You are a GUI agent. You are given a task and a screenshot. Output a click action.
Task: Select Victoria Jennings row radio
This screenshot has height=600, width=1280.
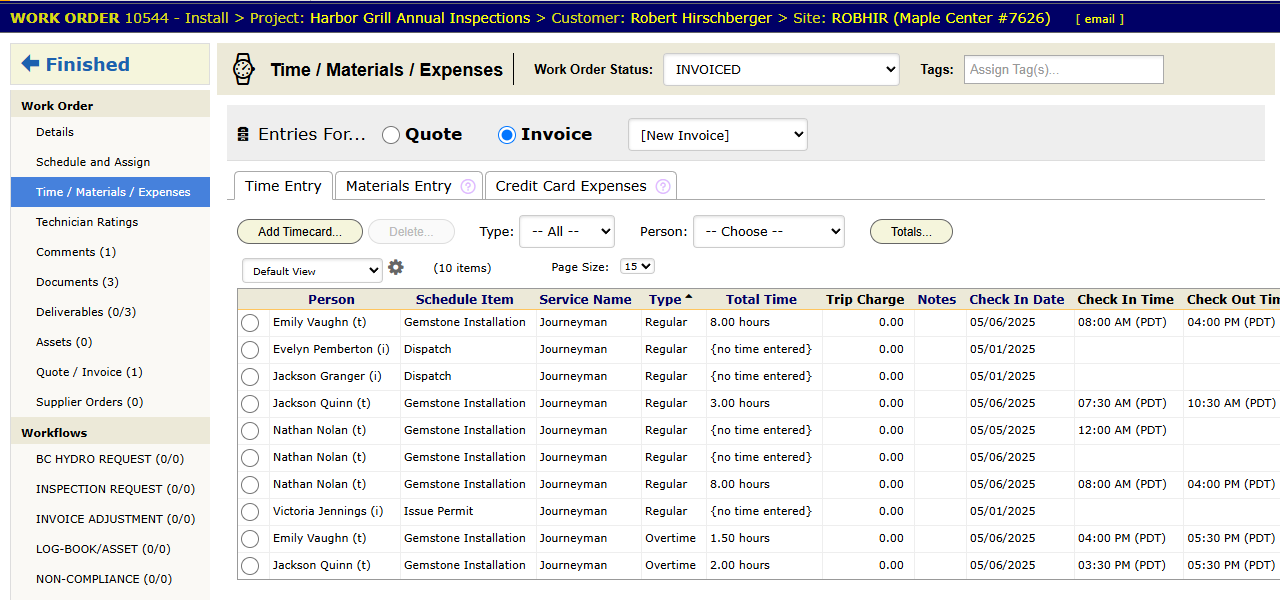point(250,511)
